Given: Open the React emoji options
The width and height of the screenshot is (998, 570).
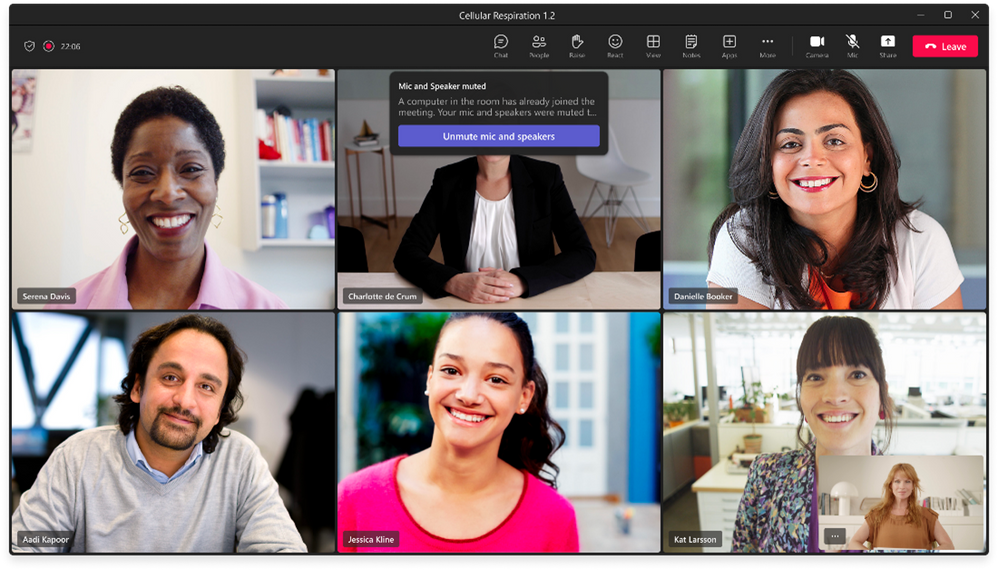Looking at the screenshot, I should [x=615, y=46].
